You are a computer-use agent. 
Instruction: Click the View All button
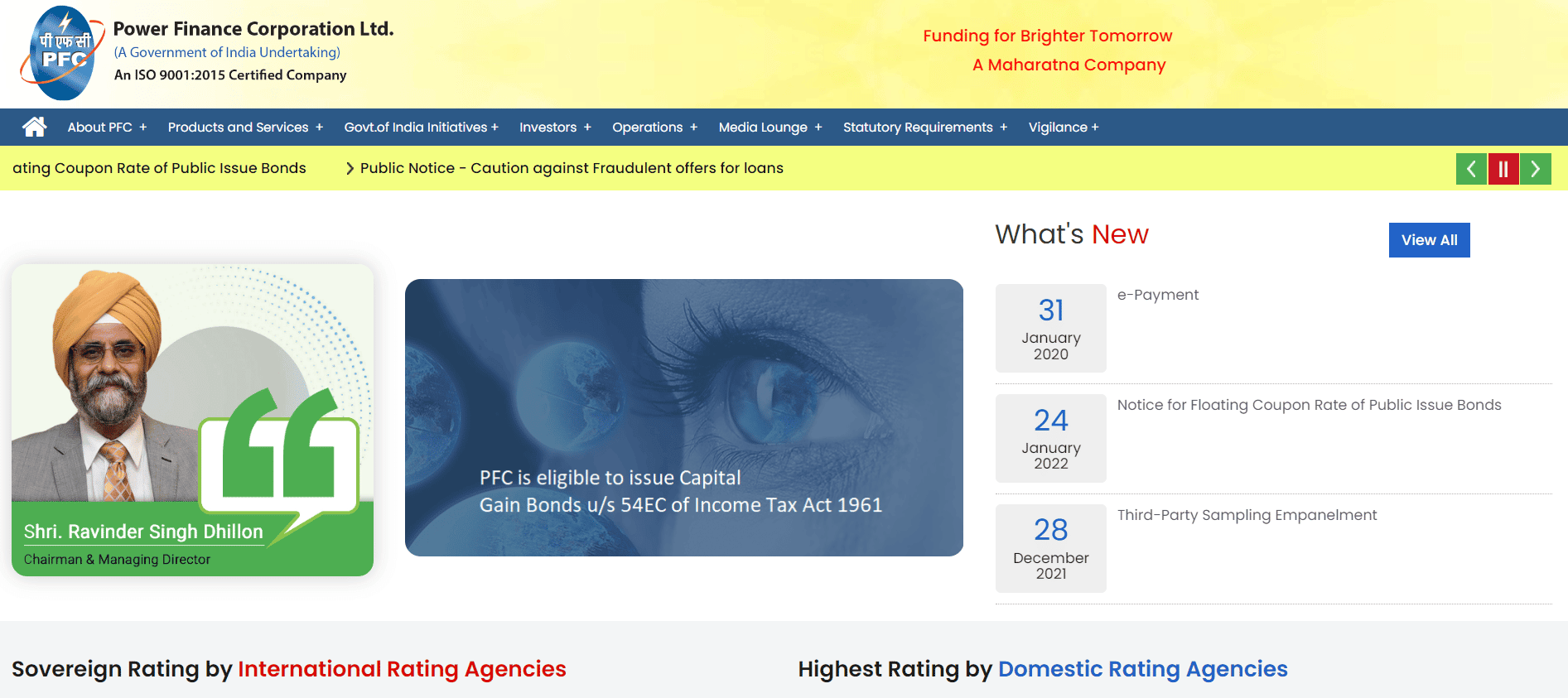(x=1429, y=240)
